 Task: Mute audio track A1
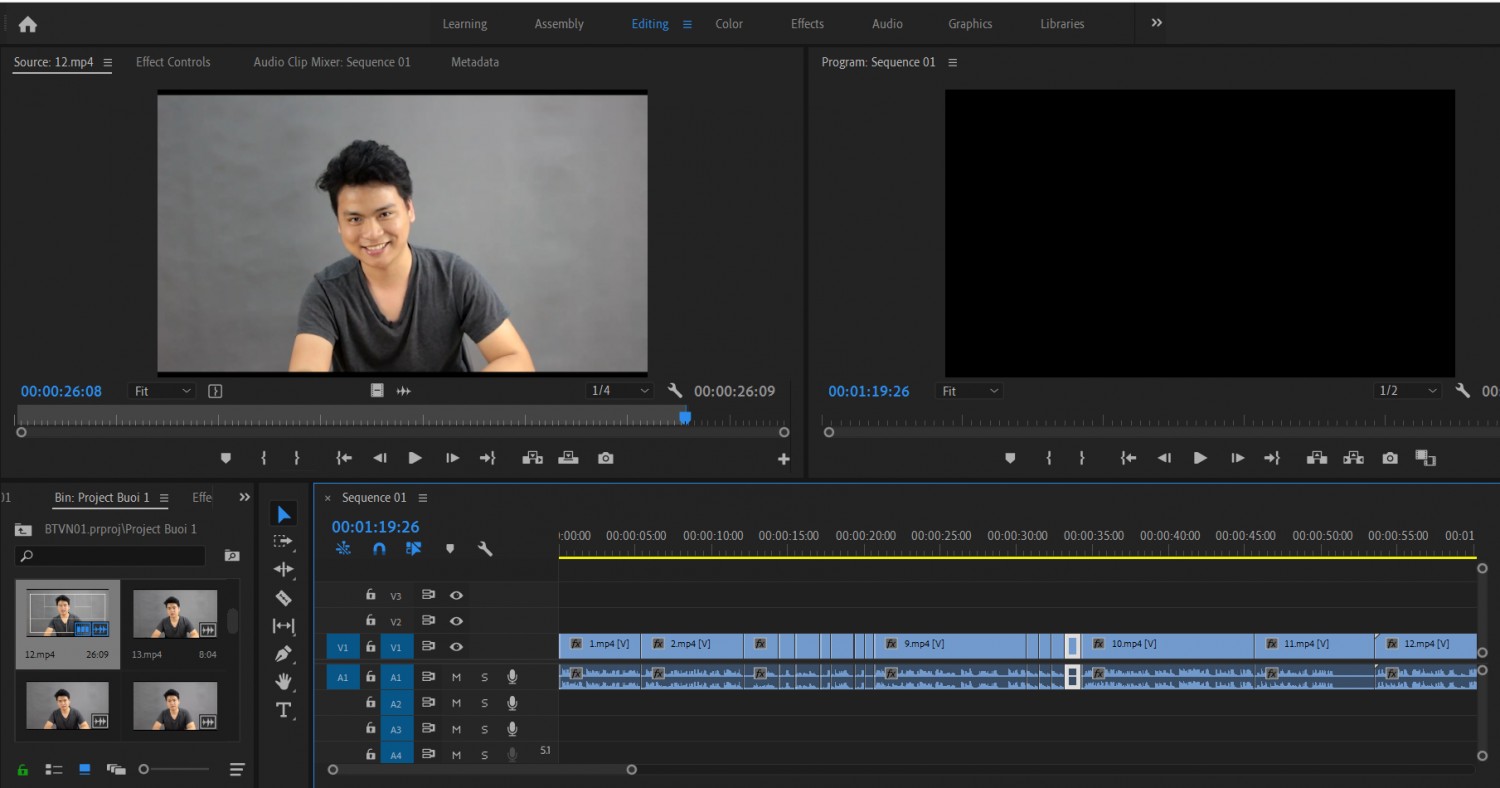(456, 677)
